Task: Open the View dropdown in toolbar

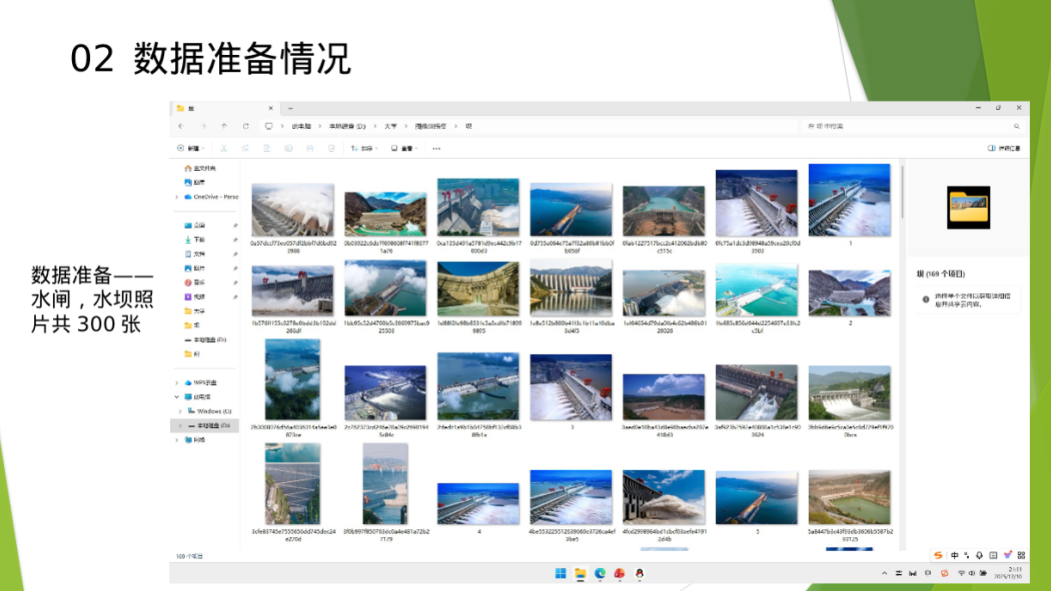Action: point(403,148)
